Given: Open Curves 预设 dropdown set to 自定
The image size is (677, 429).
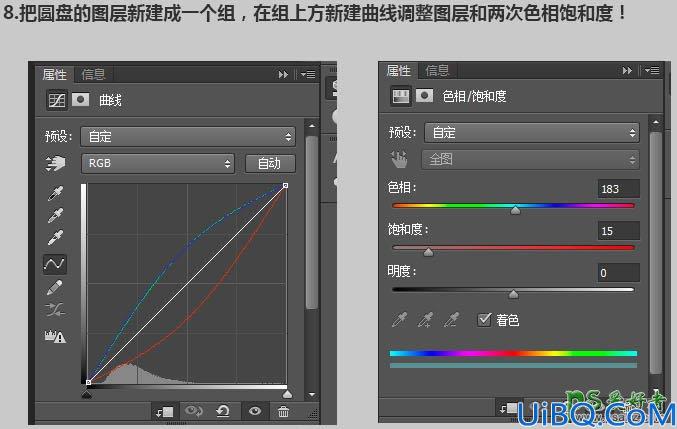Looking at the screenshot, I should click(x=188, y=137).
